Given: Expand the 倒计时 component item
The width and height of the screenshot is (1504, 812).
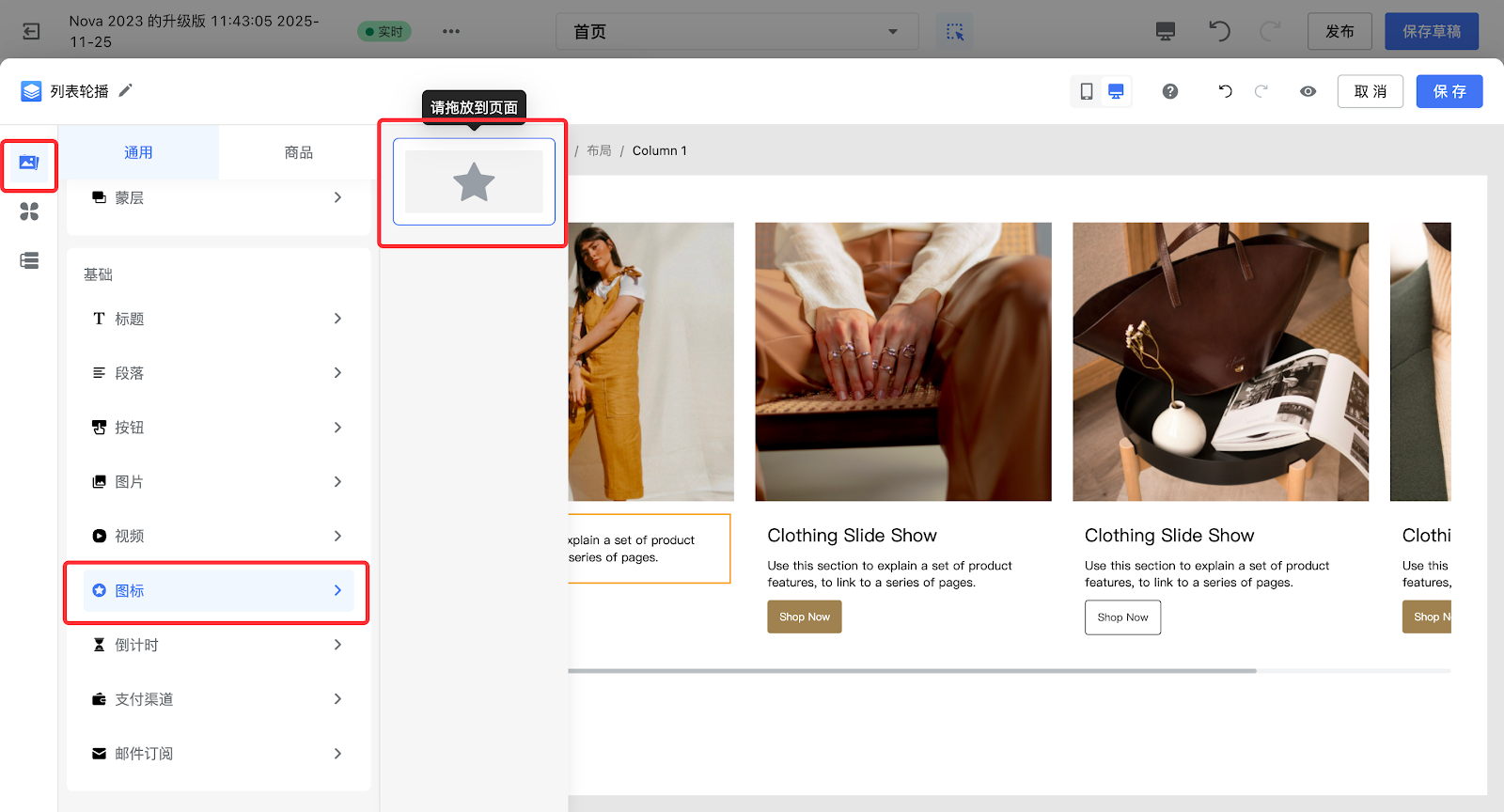Looking at the screenshot, I should click(218, 645).
